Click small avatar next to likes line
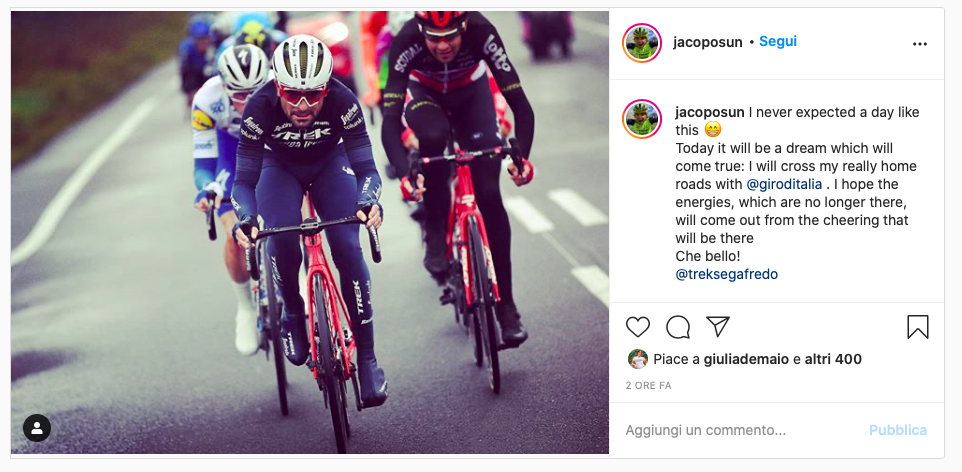This screenshot has height=472, width=962. tap(637, 359)
